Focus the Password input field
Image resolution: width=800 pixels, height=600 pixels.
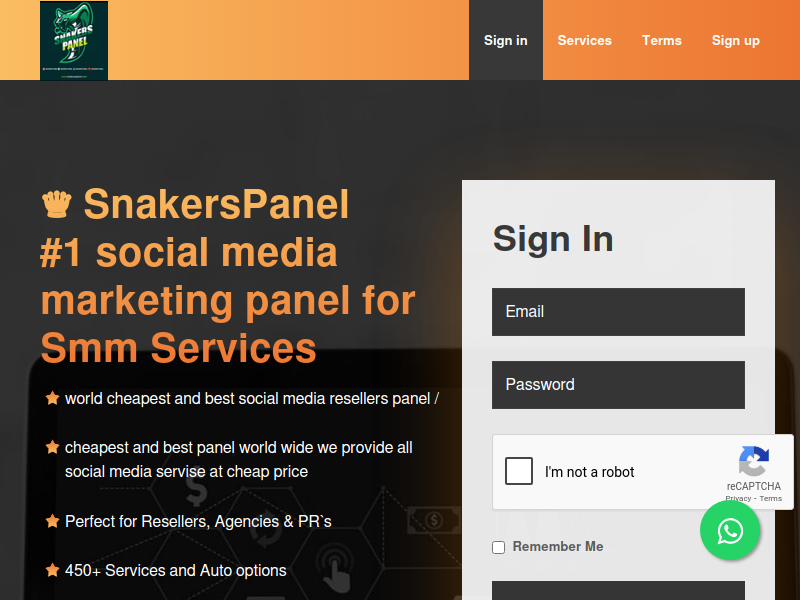pyautogui.click(x=618, y=385)
